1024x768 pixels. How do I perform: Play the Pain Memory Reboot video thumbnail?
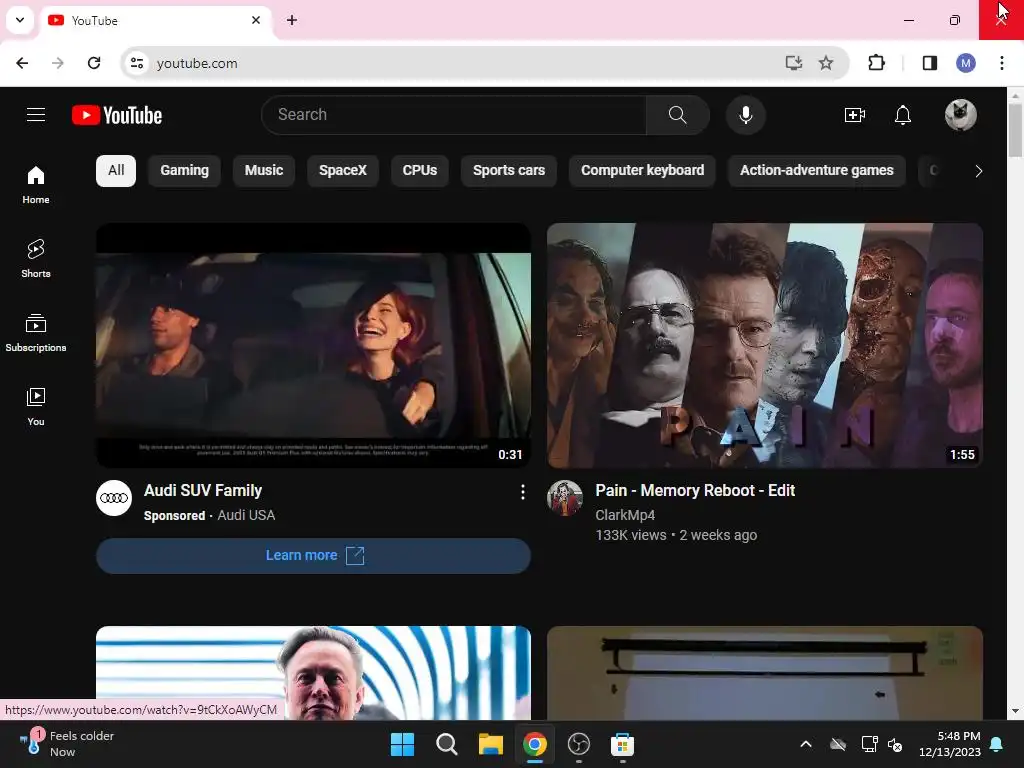coord(765,345)
